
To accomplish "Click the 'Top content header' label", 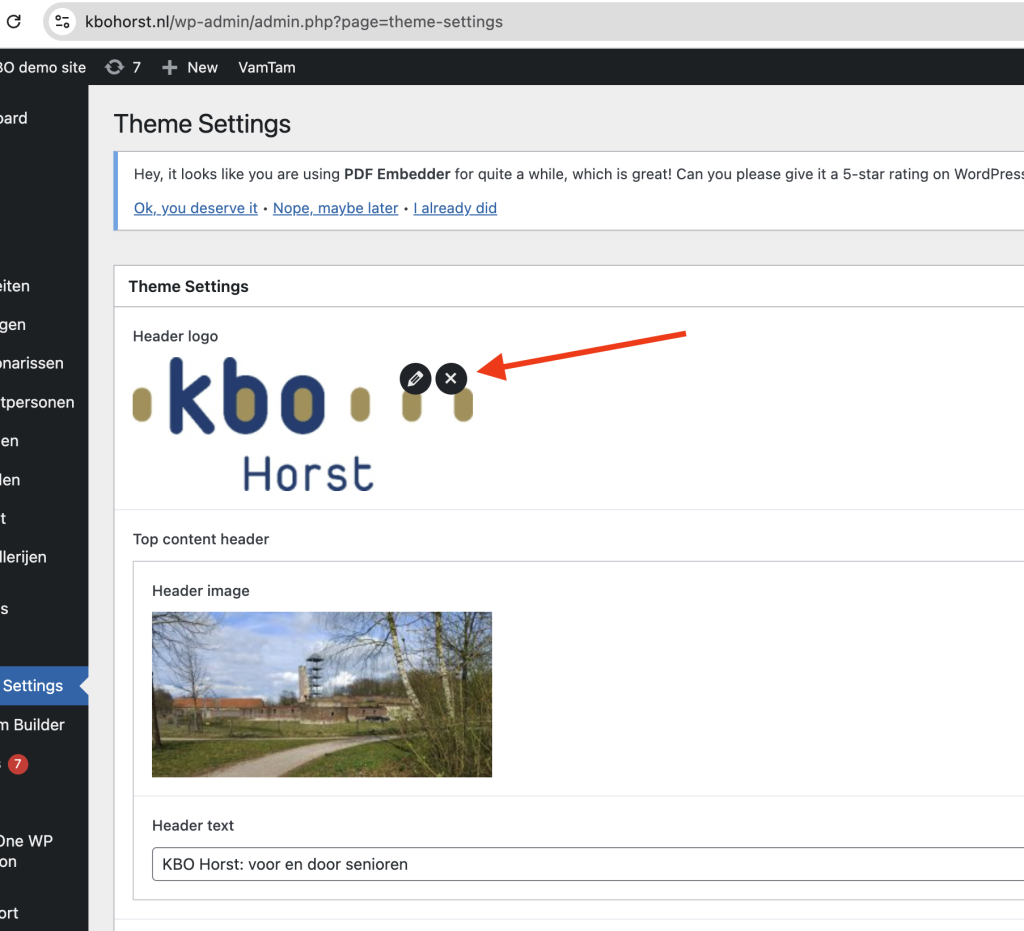I will pyautogui.click(x=201, y=539).
